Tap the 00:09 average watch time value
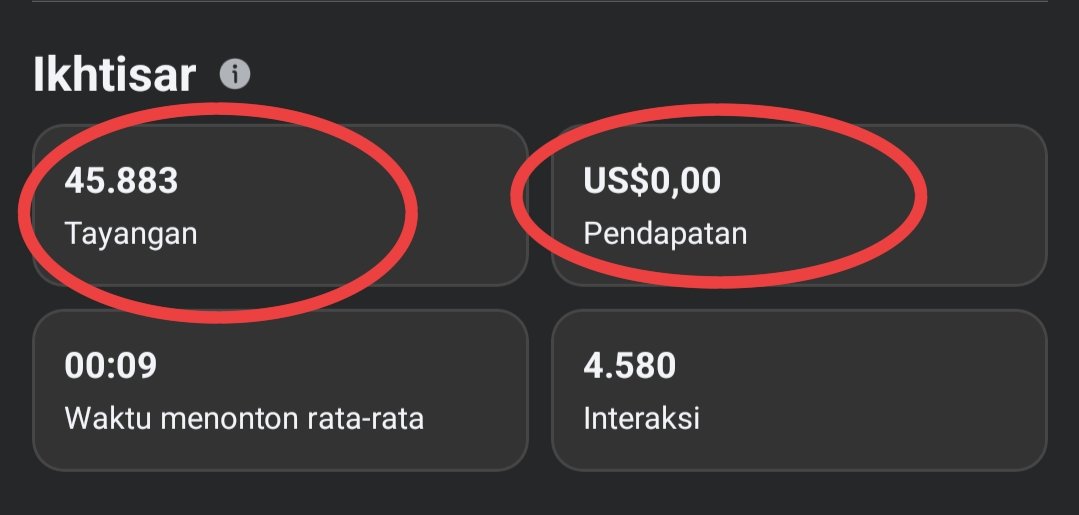 111,366
